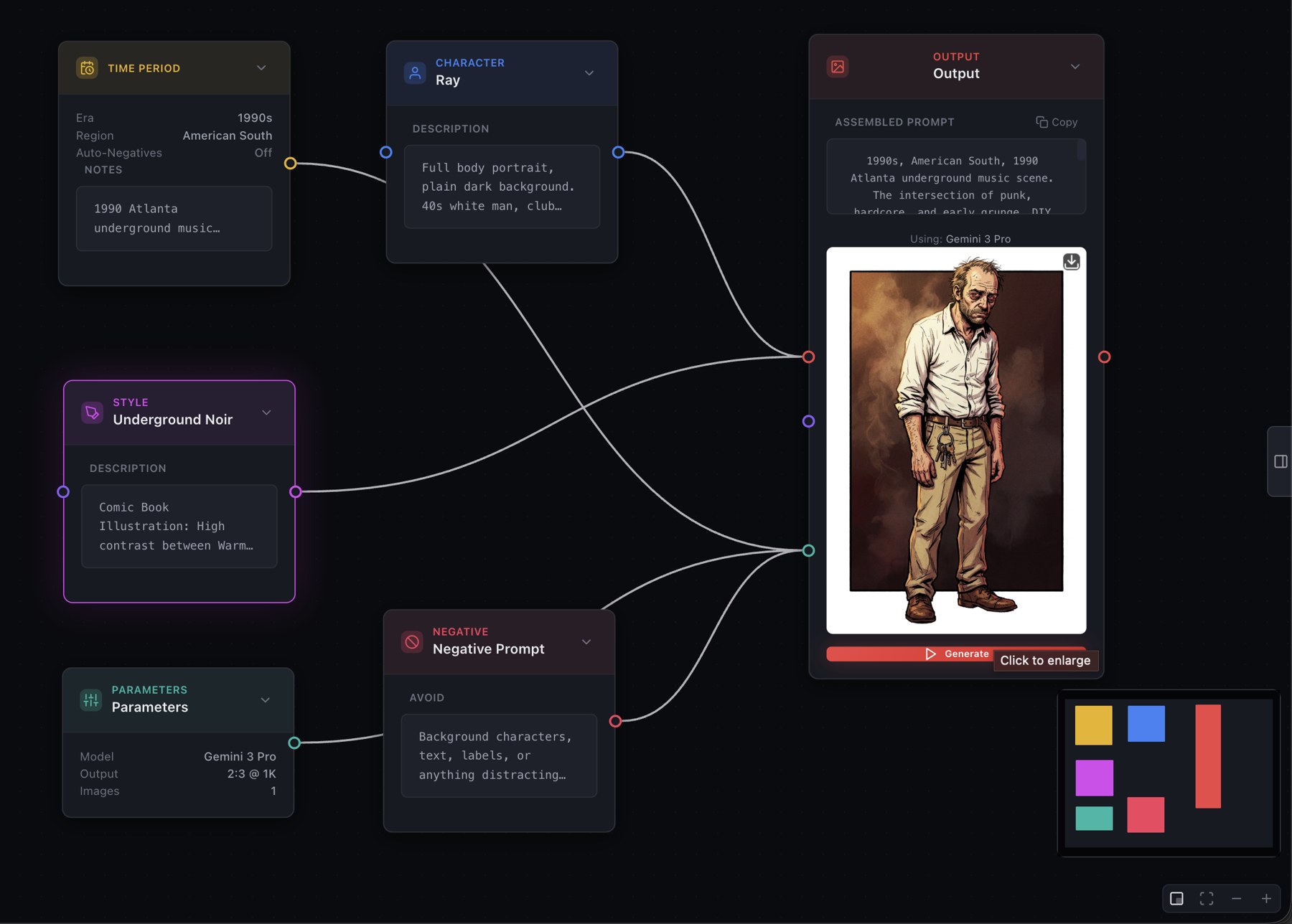The image size is (1292, 924).
Task: Click the Negative Prompt title text
Action: coord(489,649)
